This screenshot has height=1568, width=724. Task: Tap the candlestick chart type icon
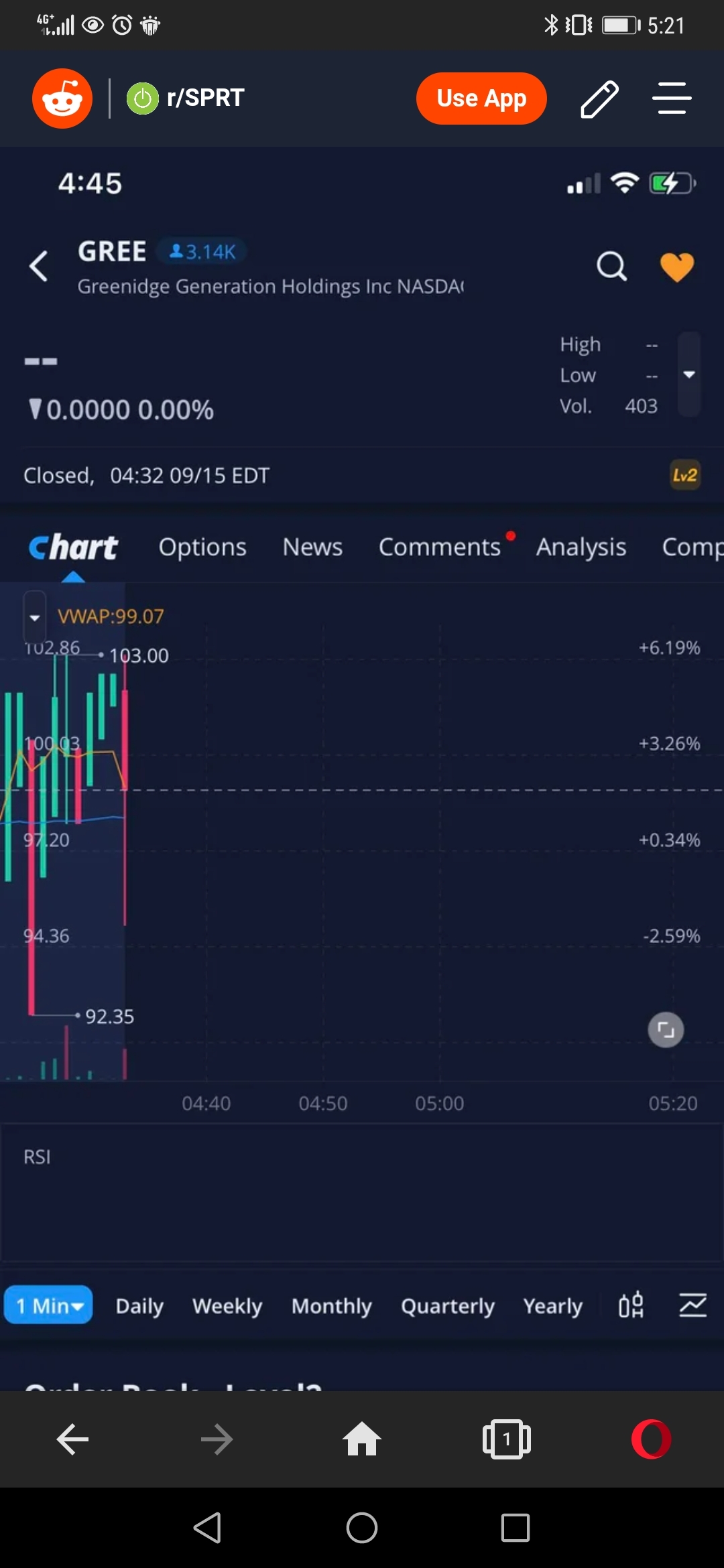[x=631, y=1305]
